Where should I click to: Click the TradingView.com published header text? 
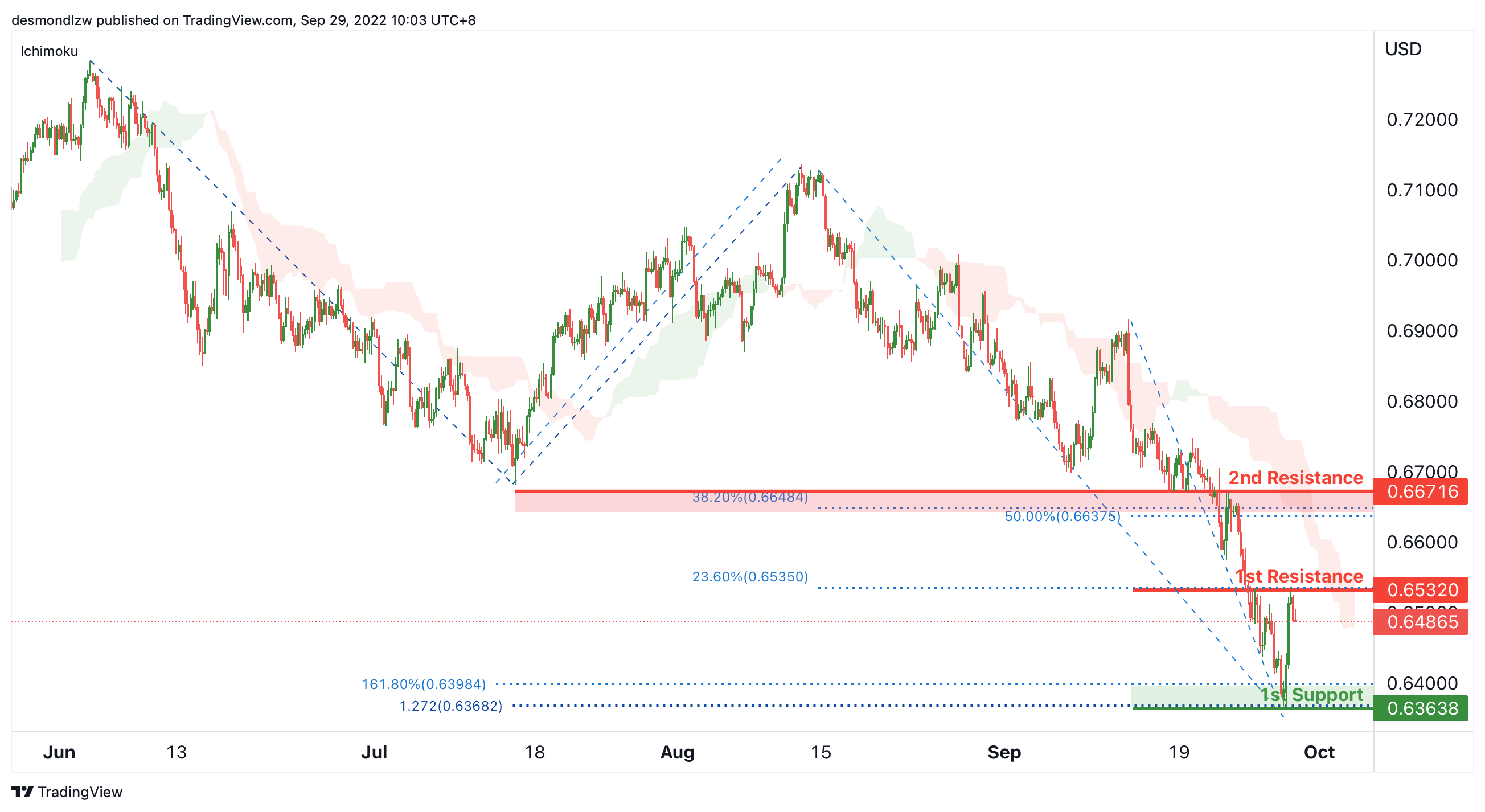click(243, 20)
